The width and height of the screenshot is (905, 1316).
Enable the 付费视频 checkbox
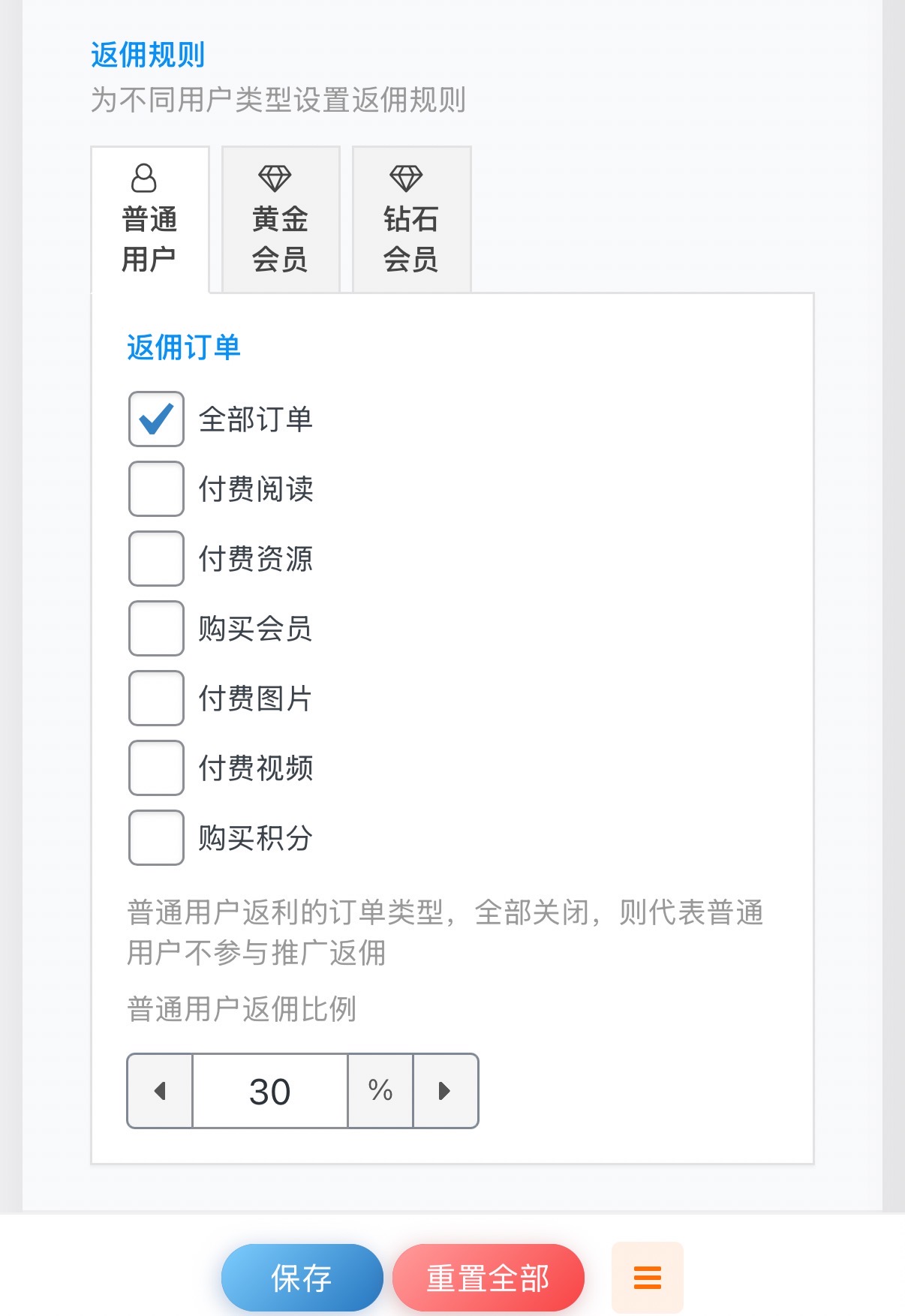(155, 768)
